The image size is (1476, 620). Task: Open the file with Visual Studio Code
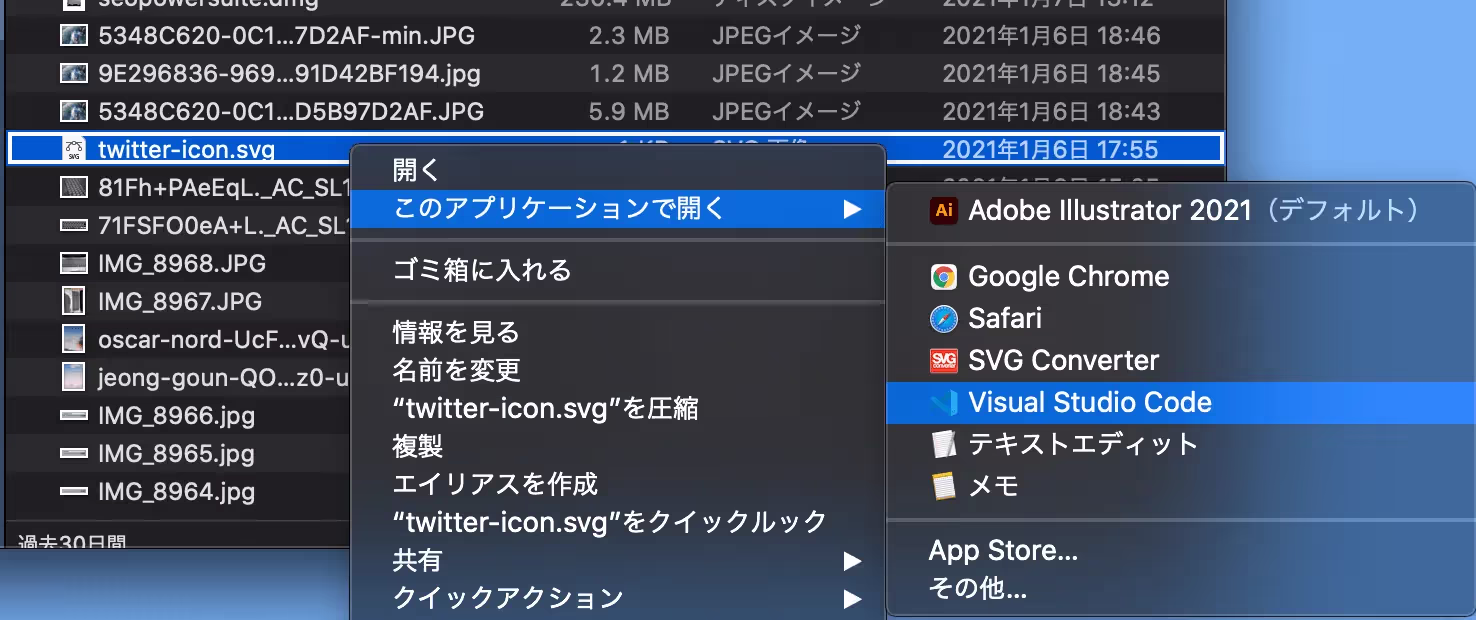point(1180,403)
